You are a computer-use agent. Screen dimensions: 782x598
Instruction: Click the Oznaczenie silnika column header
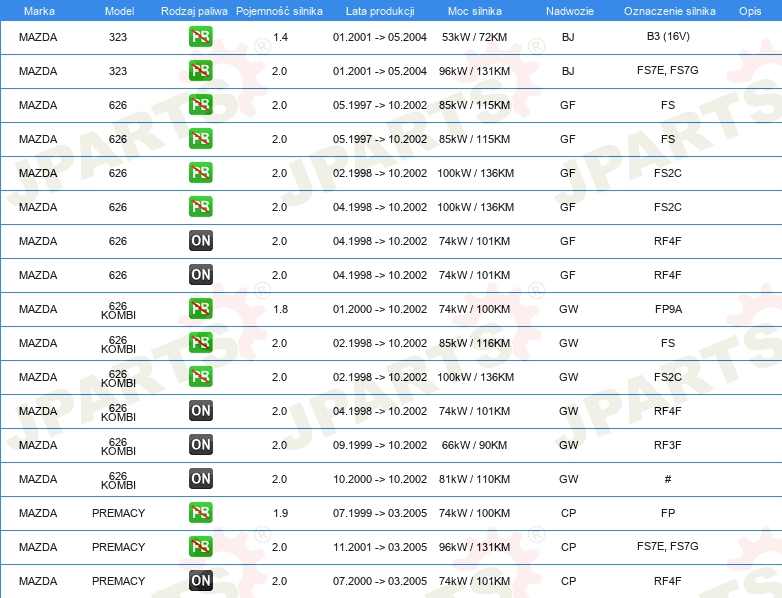tap(669, 11)
